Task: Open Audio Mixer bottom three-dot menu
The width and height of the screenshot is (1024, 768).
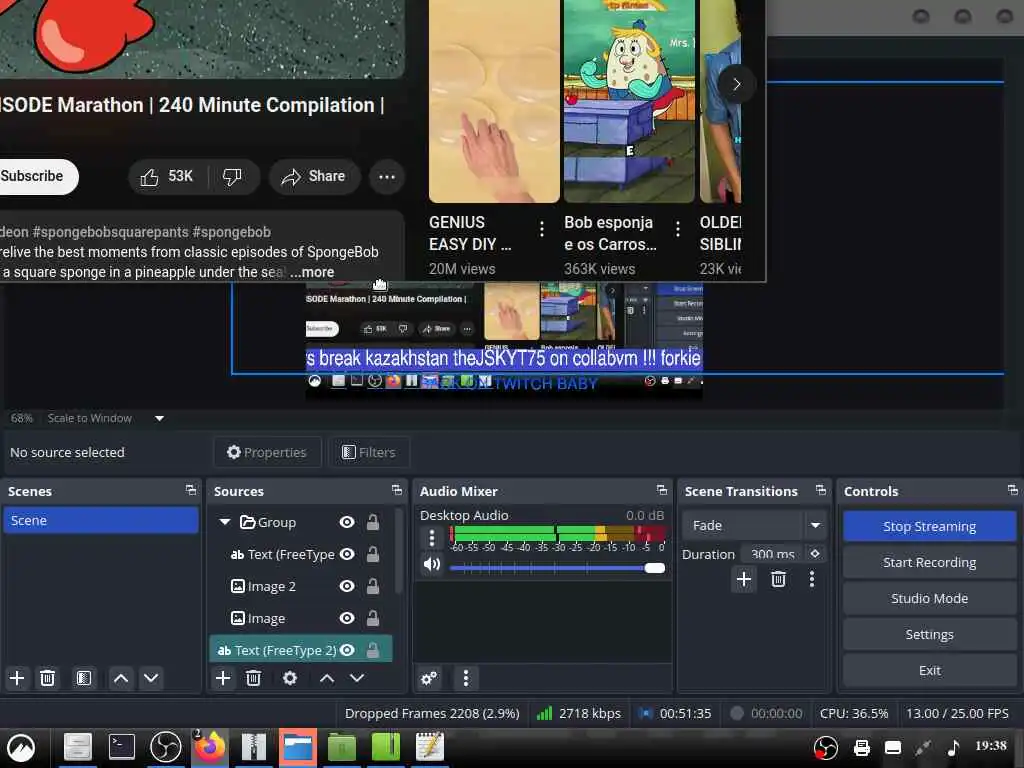Action: [466, 678]
